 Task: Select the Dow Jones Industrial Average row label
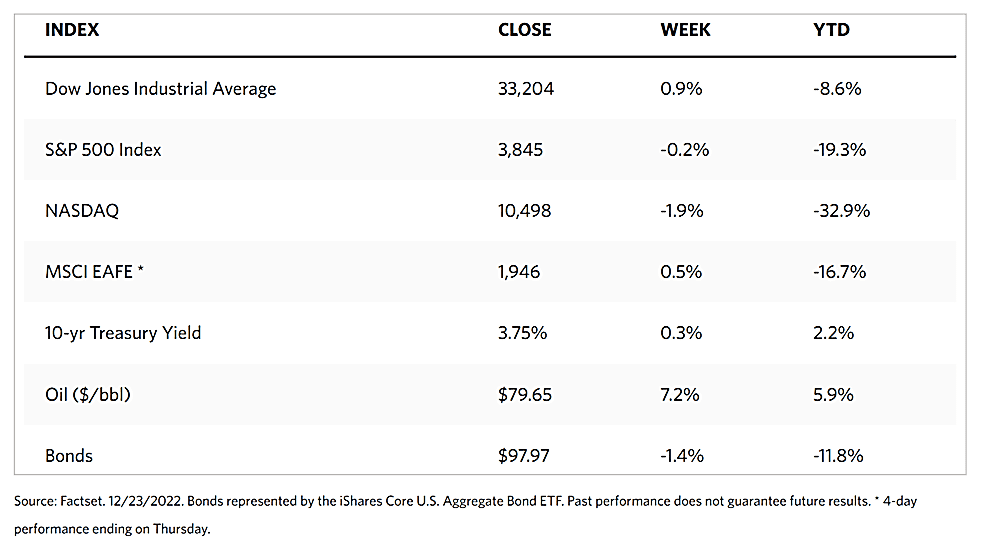pyautogui.click(x=160, y=89)
